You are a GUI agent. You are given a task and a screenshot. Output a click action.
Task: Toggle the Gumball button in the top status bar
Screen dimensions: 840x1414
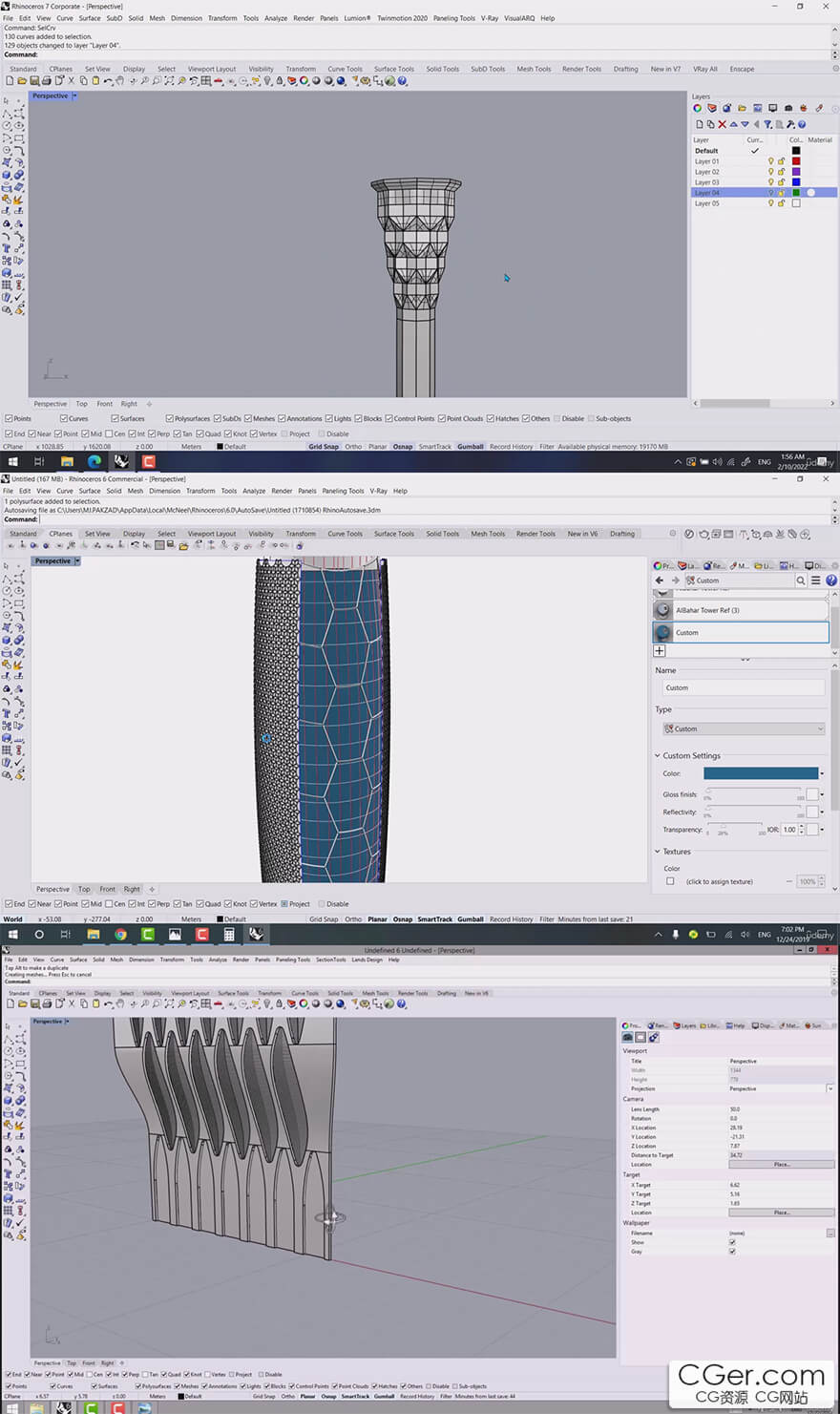[x=470, y=446]
